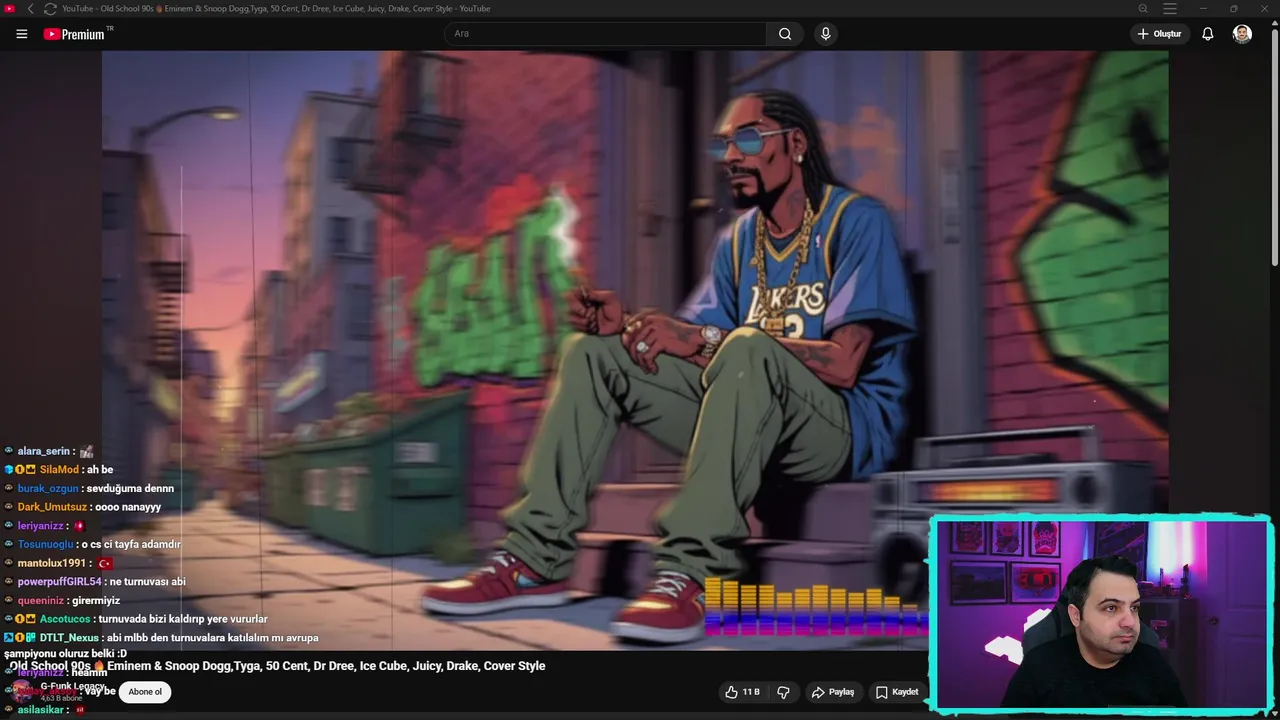Click chat username SilaMod

point(59,470)
